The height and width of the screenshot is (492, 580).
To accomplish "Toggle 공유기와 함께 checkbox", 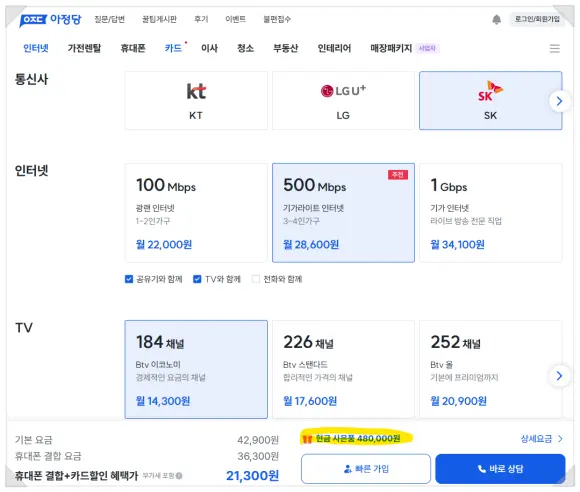I will [129, 279].
